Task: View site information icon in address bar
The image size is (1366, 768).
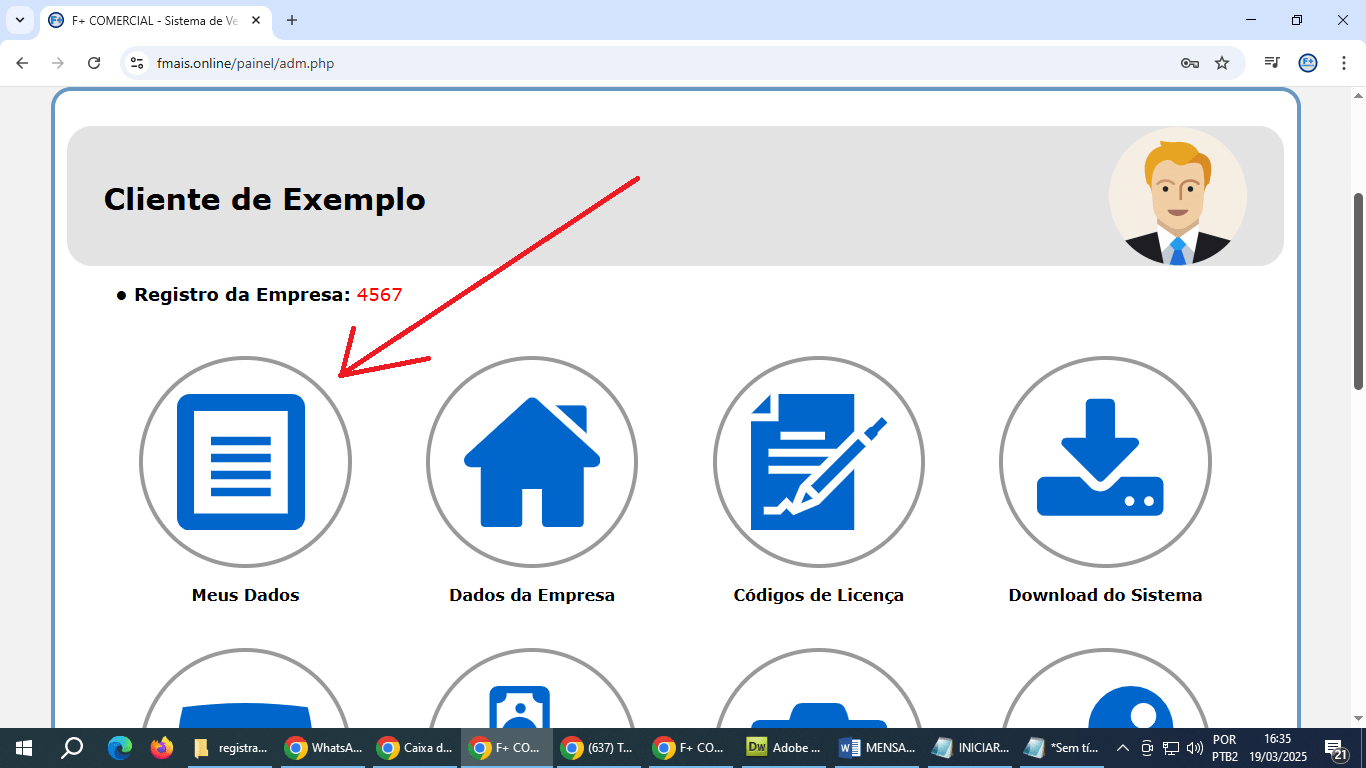Action: [x=138, y=63]
